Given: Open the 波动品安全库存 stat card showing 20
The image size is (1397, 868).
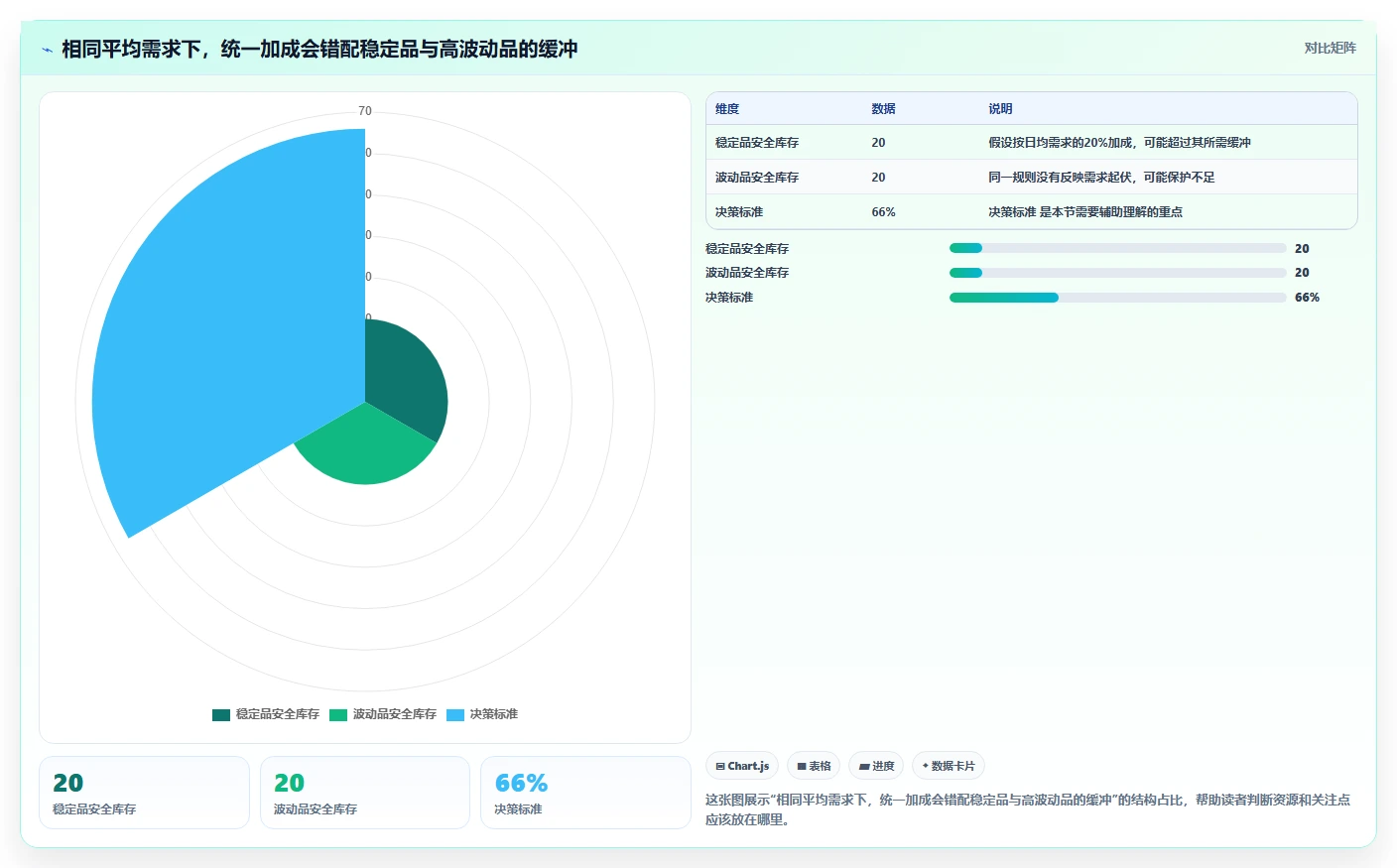Looking at the screenshot, I should (x=365, y=793).
